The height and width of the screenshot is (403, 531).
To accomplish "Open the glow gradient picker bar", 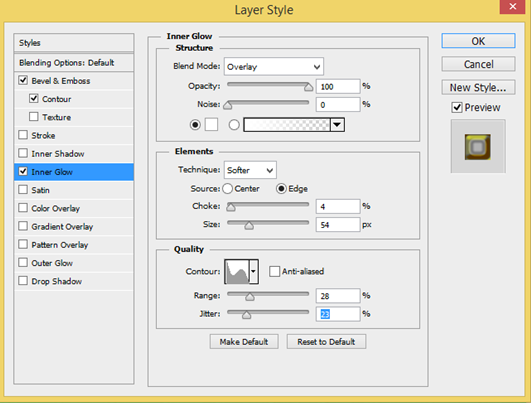I will click(286, 125).
